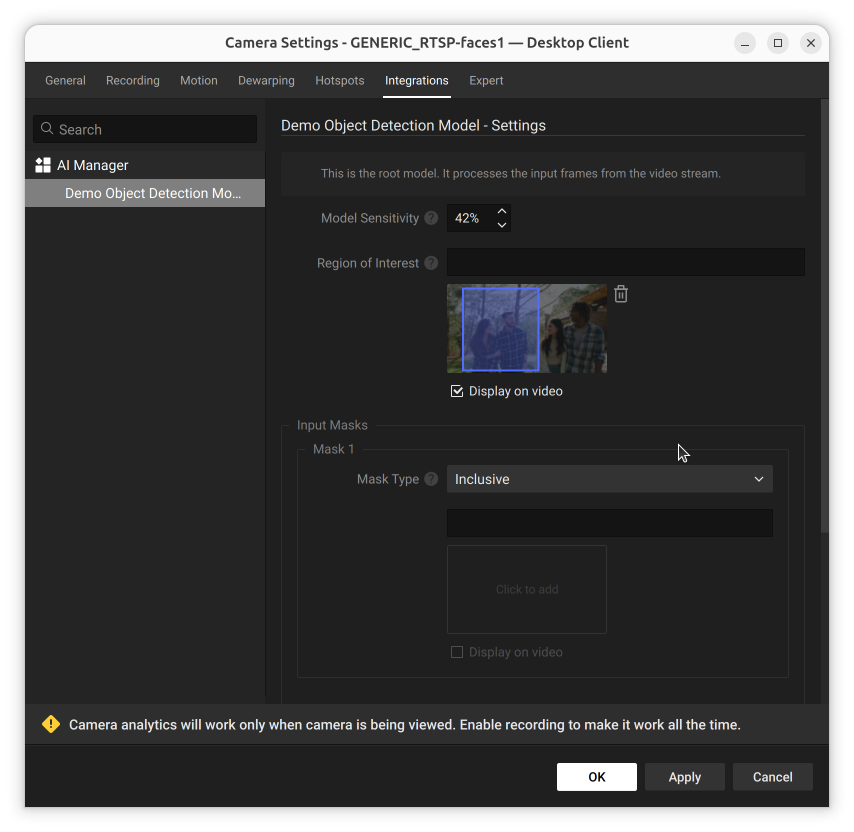854x832 pixels.
Task: Select Demo Object Detection Model item
Action: pos(145,193)
